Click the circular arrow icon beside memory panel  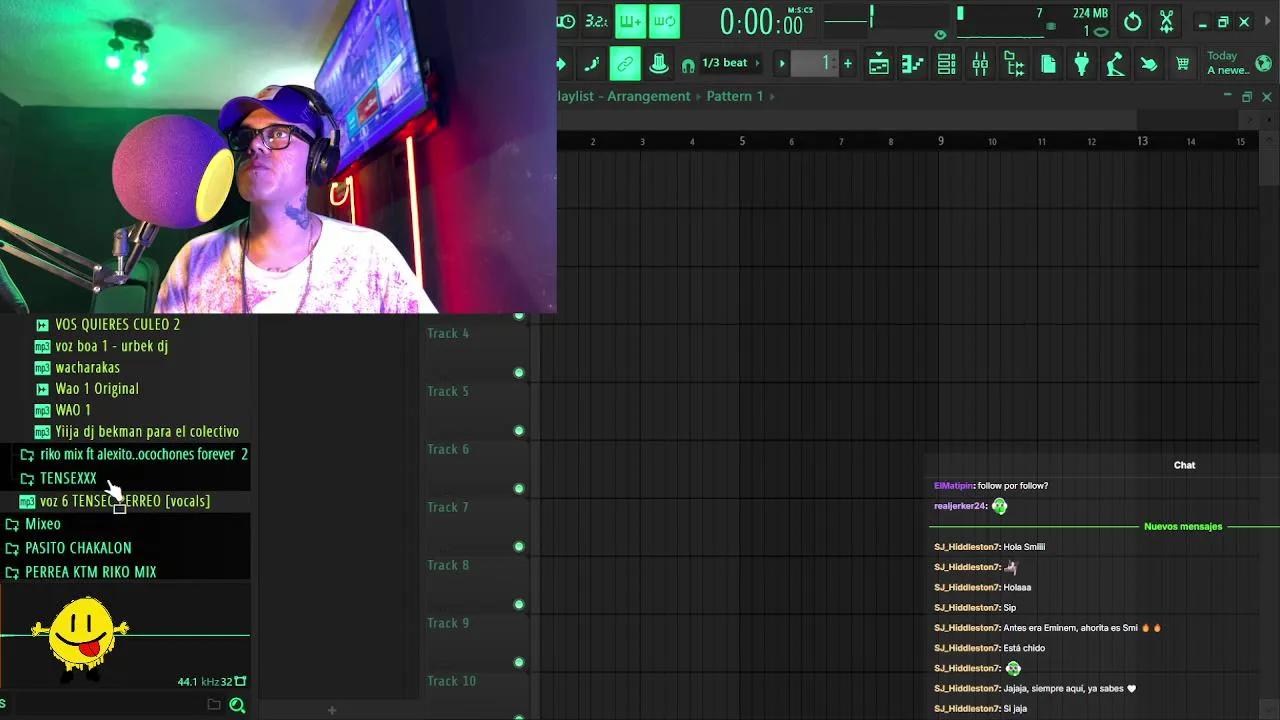click(x=1132, y=21)
